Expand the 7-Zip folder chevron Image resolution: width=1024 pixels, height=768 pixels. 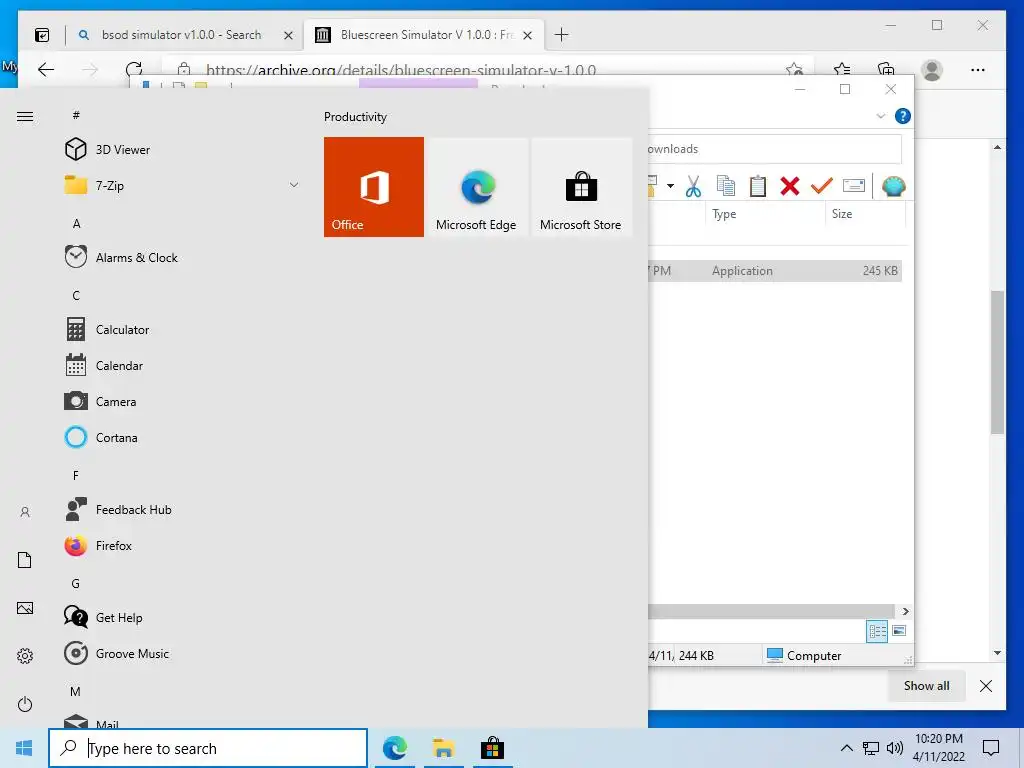coord(294,185)
